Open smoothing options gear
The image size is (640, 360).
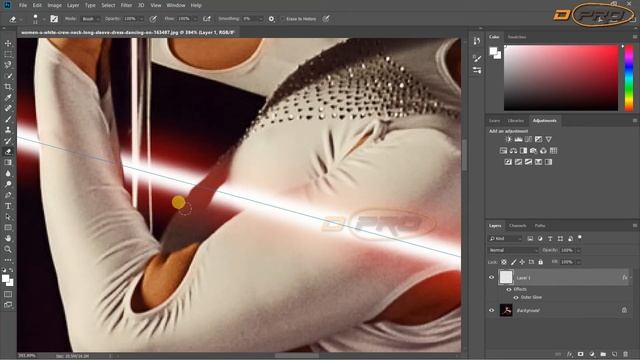tap(271, 19)
